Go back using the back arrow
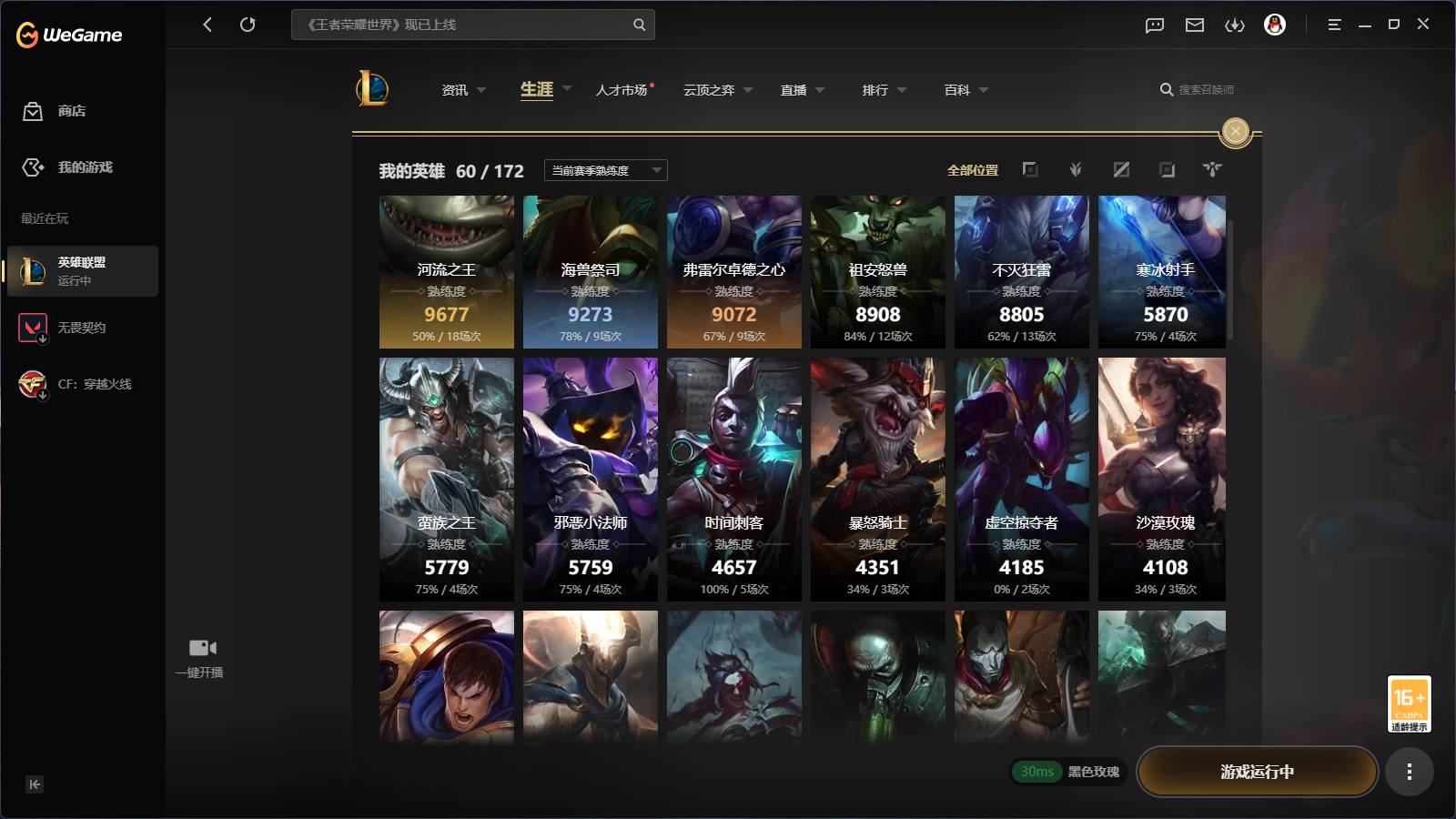The image size is (1456, 819). tap(207, 25)
